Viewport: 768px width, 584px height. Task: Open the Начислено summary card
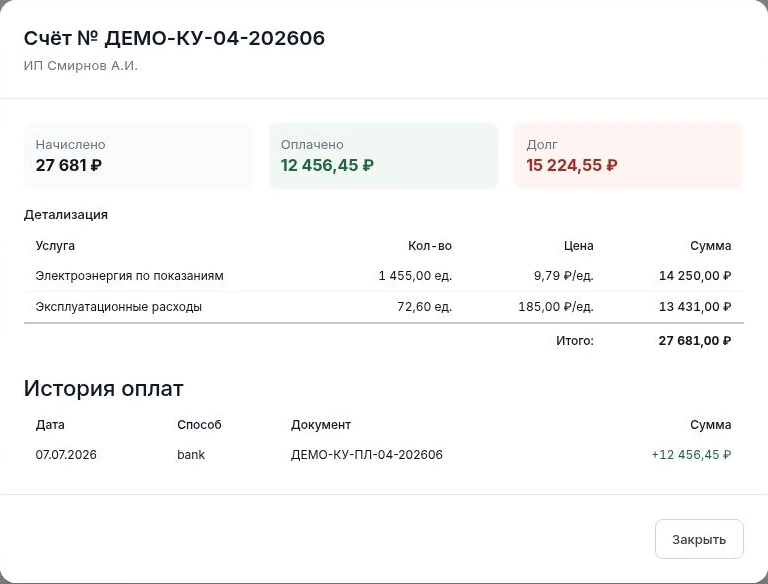138,156
